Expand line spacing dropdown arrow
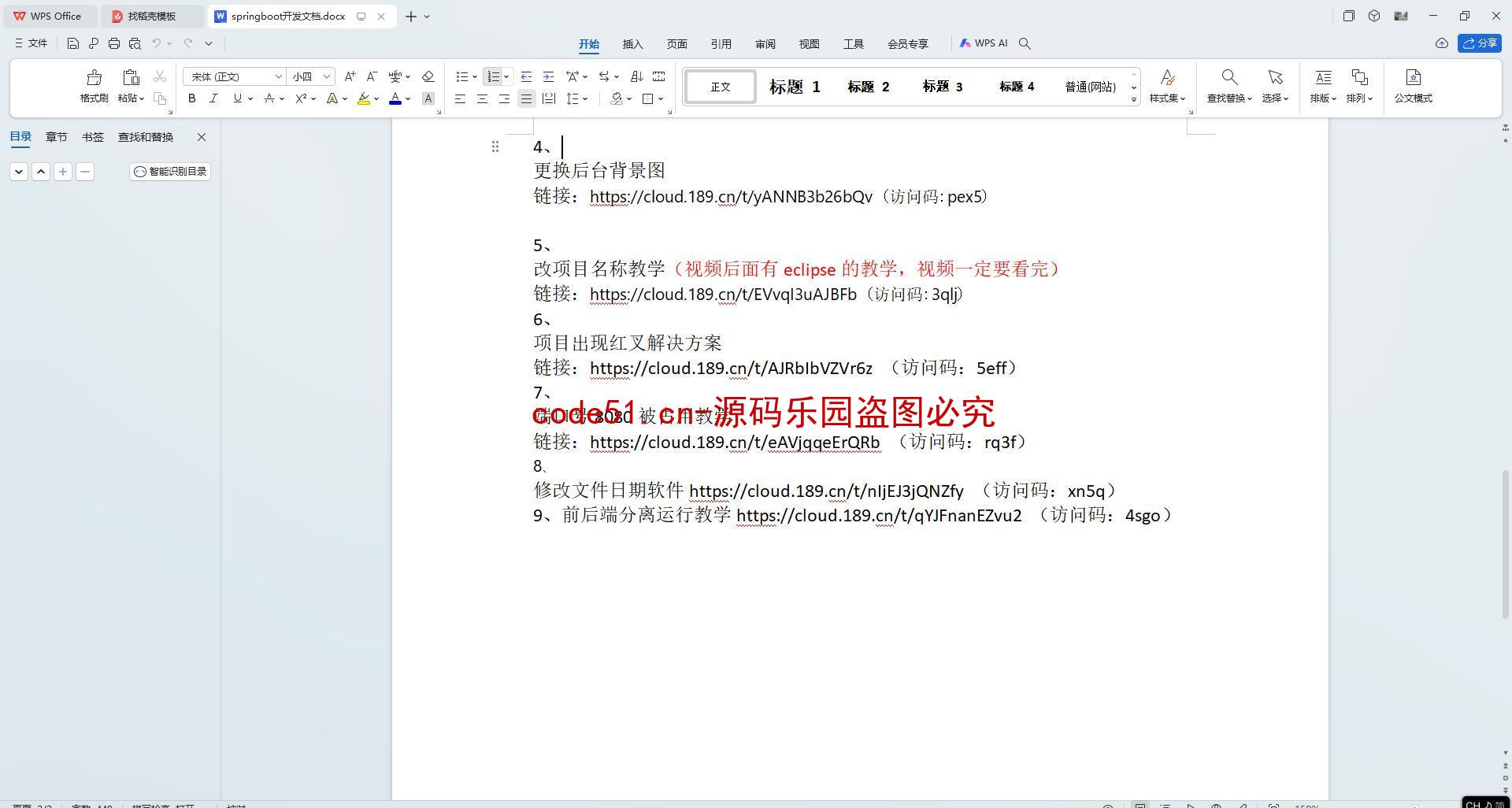This screenshot has height=808, width=1512. tap(585, 98)
